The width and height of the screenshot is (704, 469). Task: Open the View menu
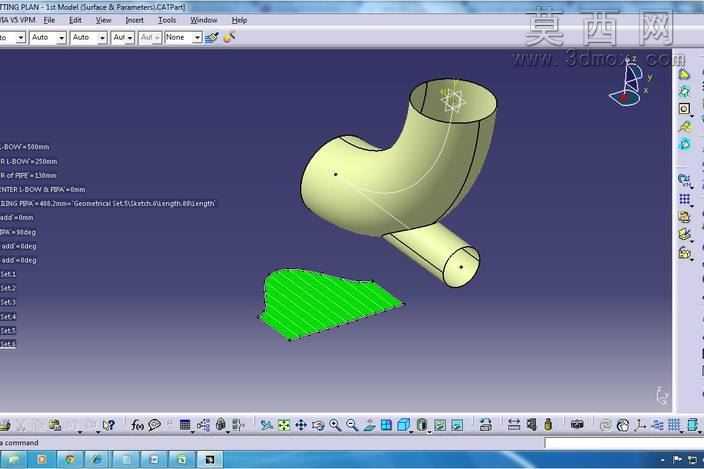click(x=103, y=20)
